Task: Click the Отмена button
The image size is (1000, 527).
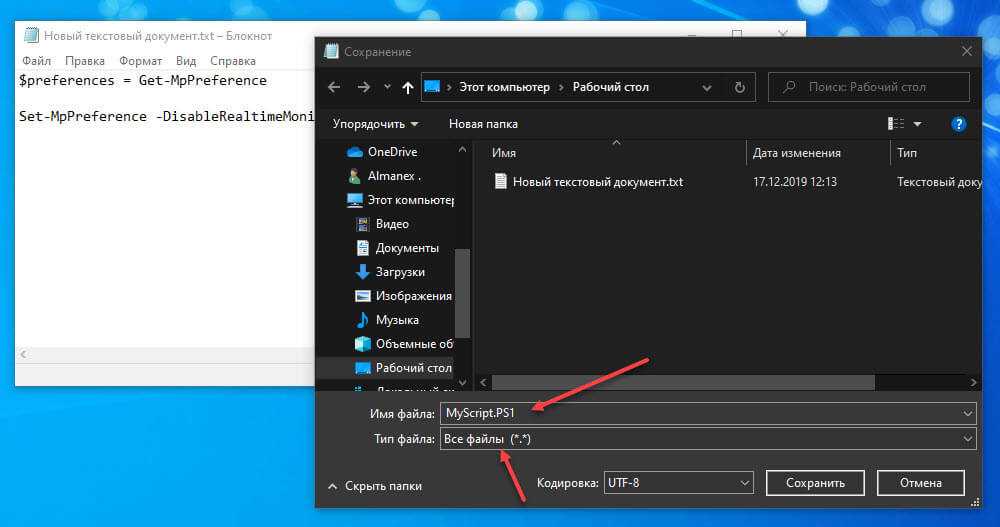Action: pos(920,483)
